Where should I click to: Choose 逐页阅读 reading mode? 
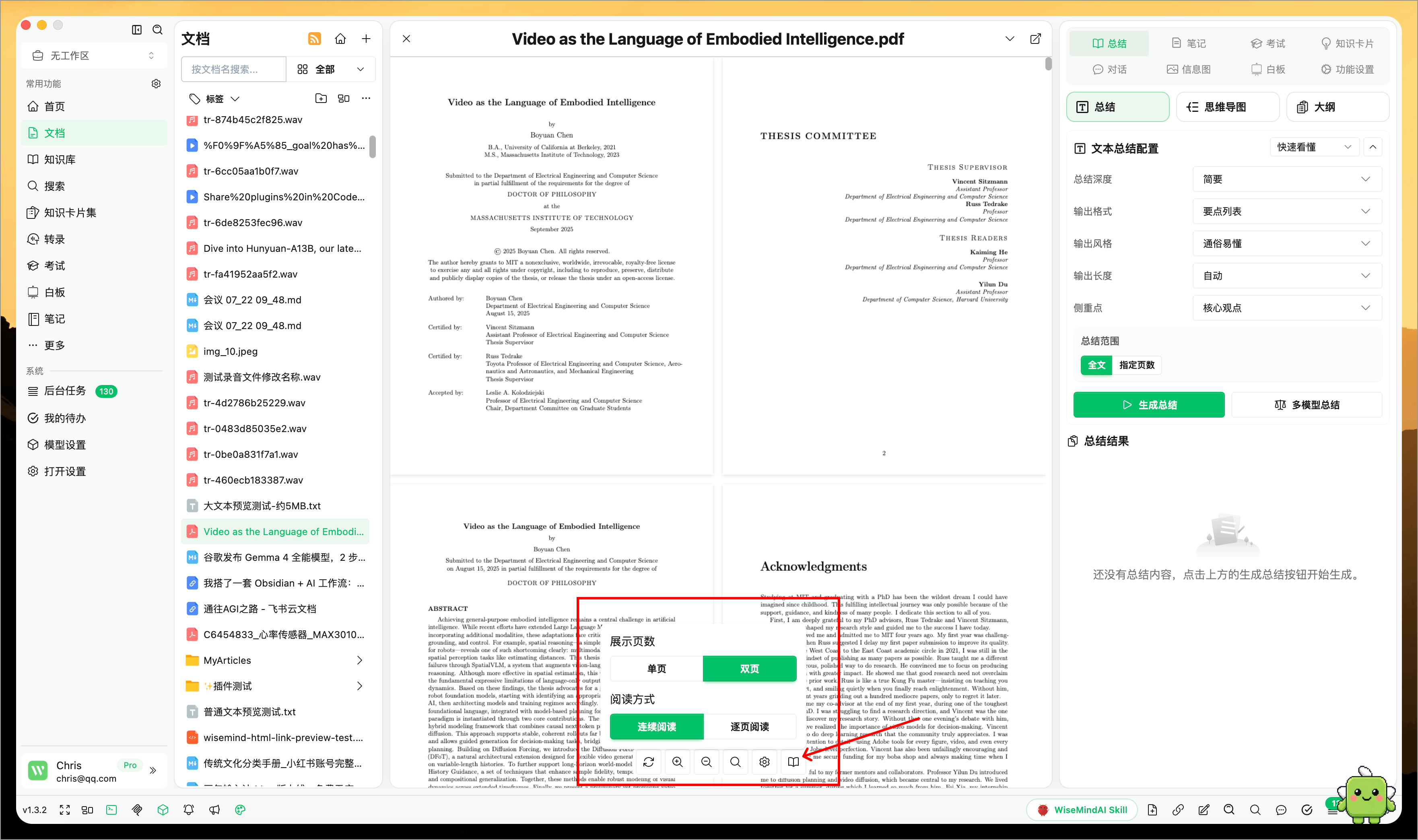[x=750, y=727]
